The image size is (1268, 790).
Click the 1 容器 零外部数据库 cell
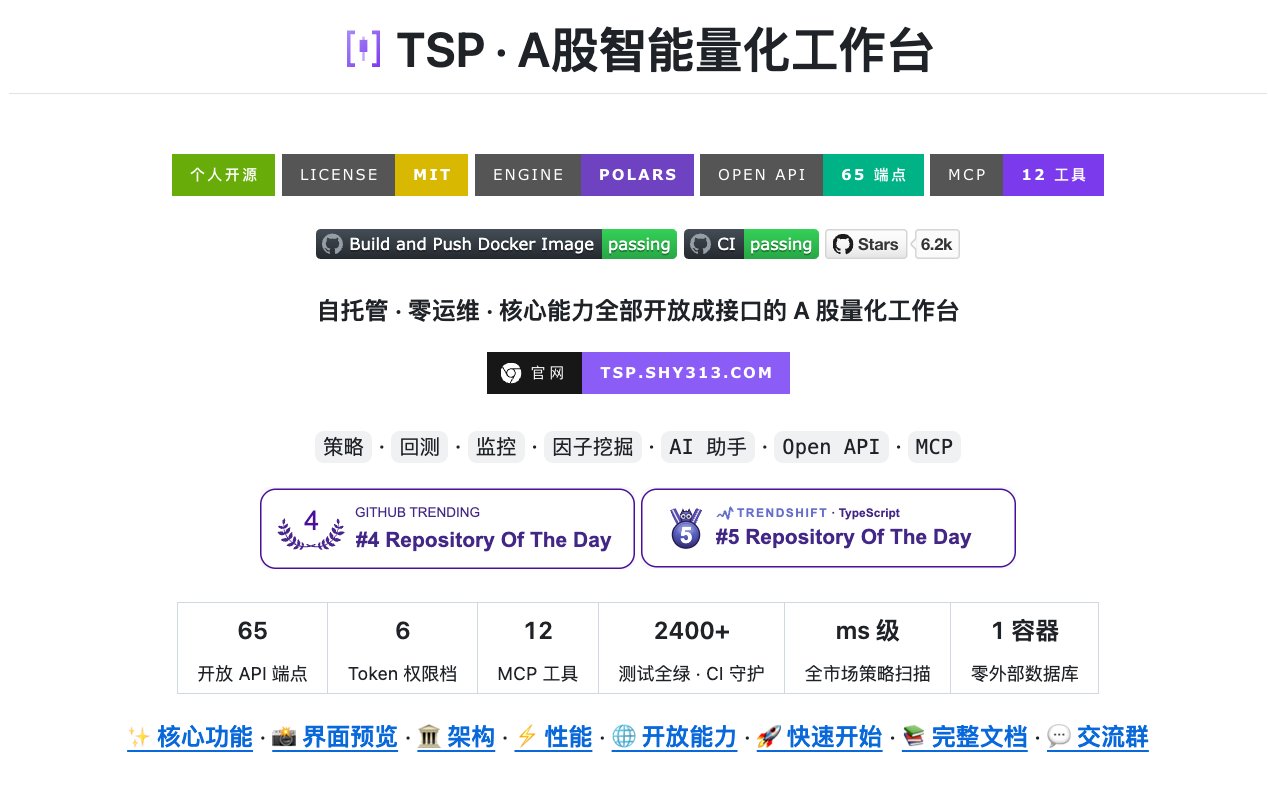point(1025,648)
